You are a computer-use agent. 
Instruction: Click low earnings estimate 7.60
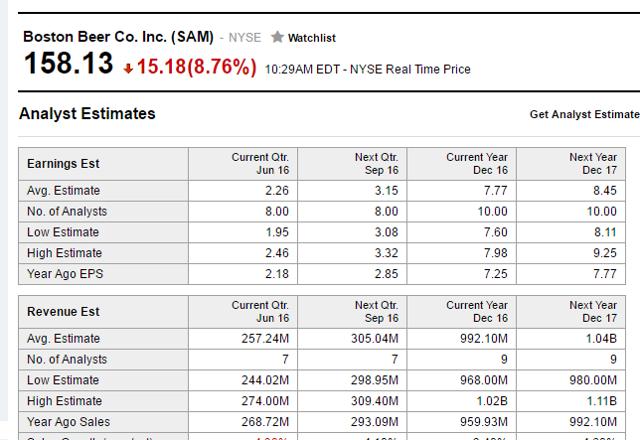(496, 232)
